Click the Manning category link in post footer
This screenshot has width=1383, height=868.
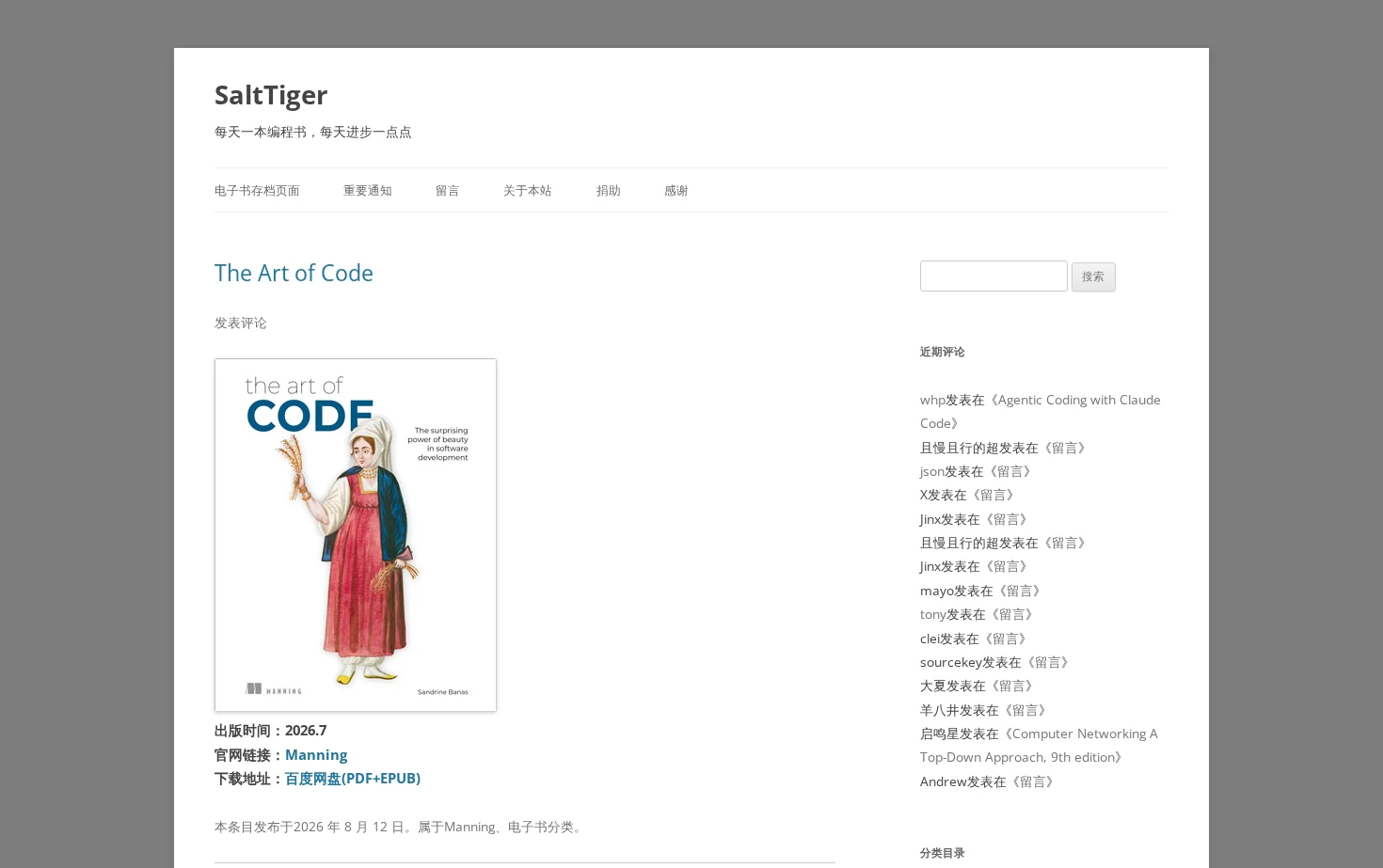469,827
